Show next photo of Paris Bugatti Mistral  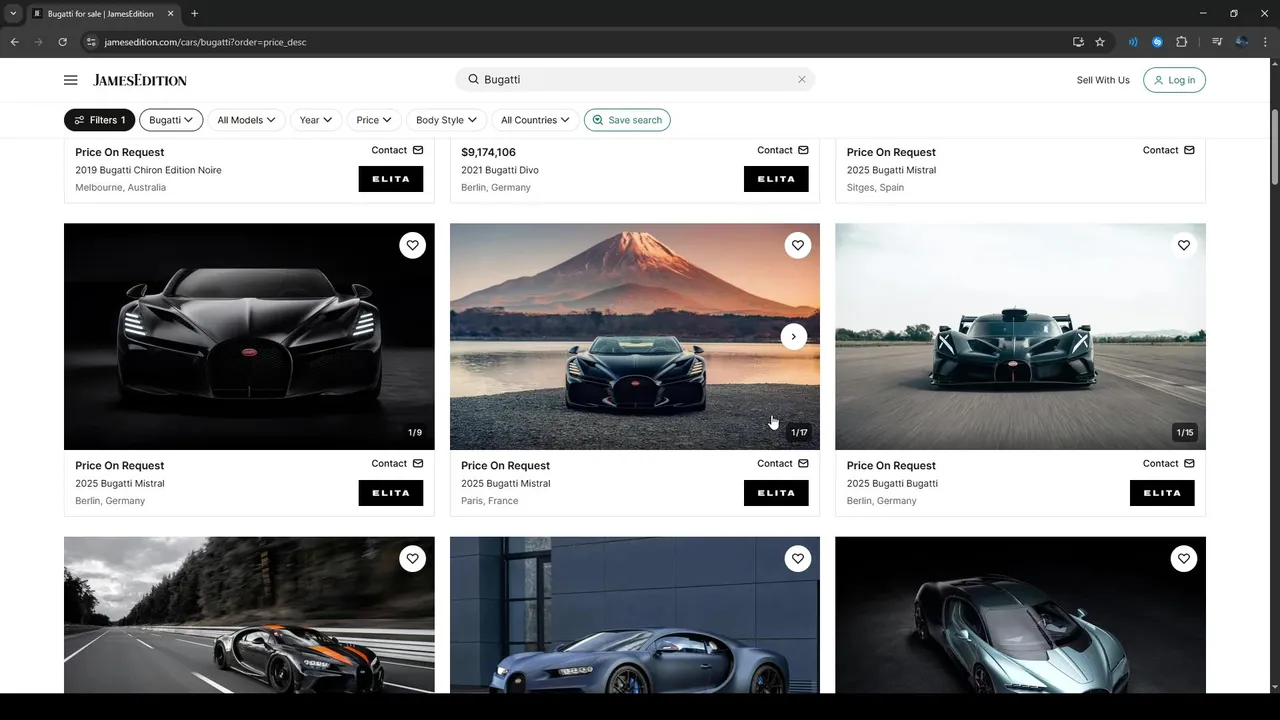point(793,336)
